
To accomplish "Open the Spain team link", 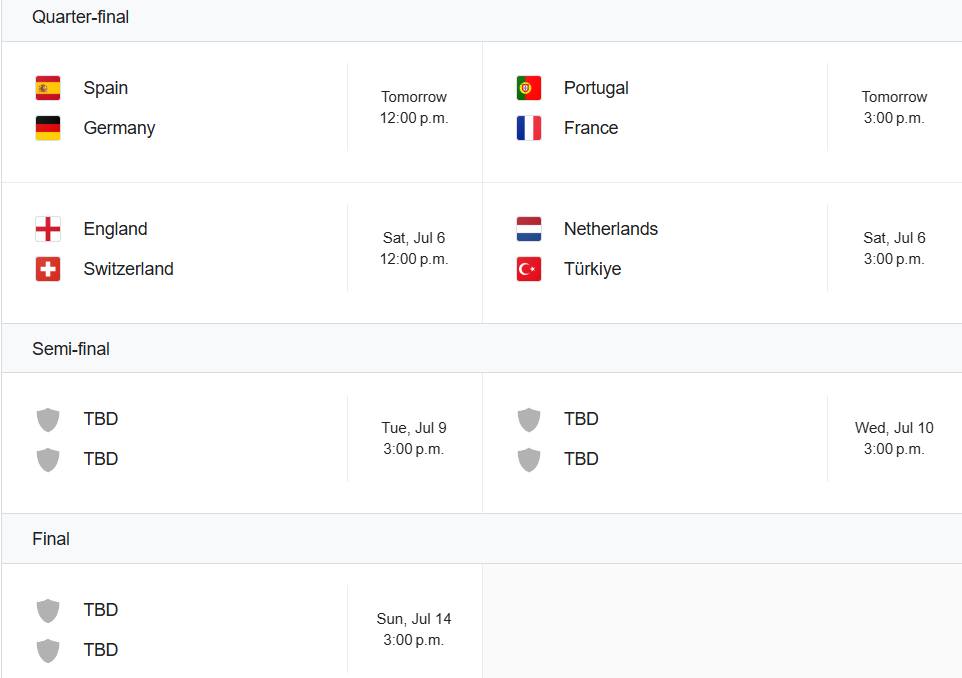I will (x=106, y=88).
